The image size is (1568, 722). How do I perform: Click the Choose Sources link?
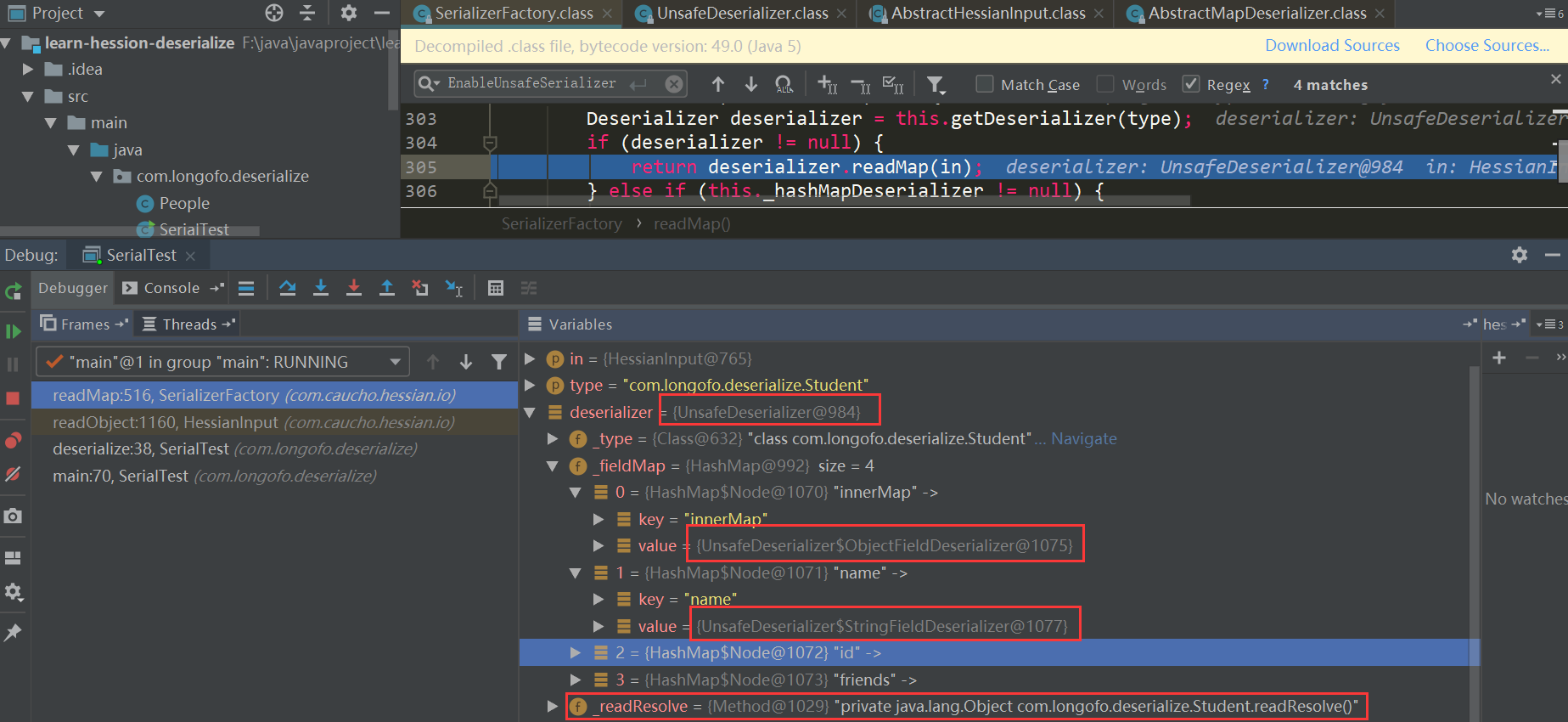(1487, 46)
